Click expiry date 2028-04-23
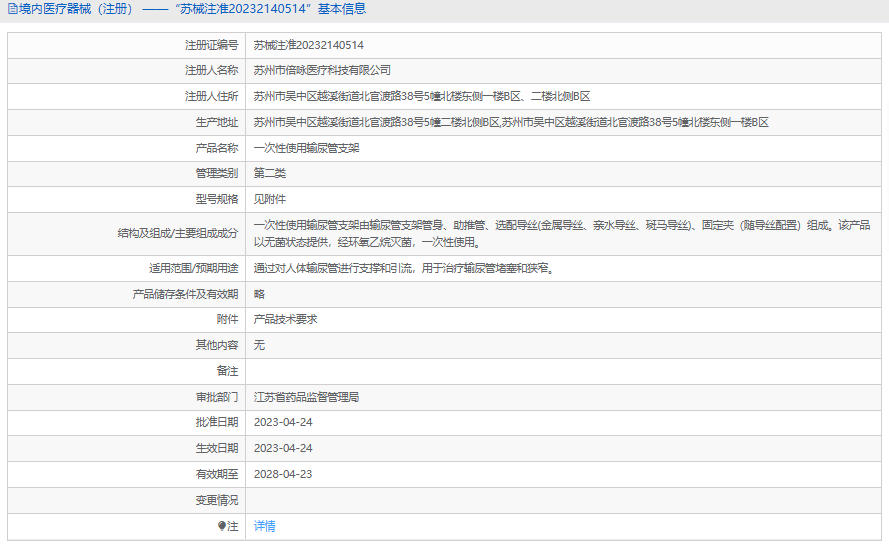889x545 pixels. click(x=283, y=475)
